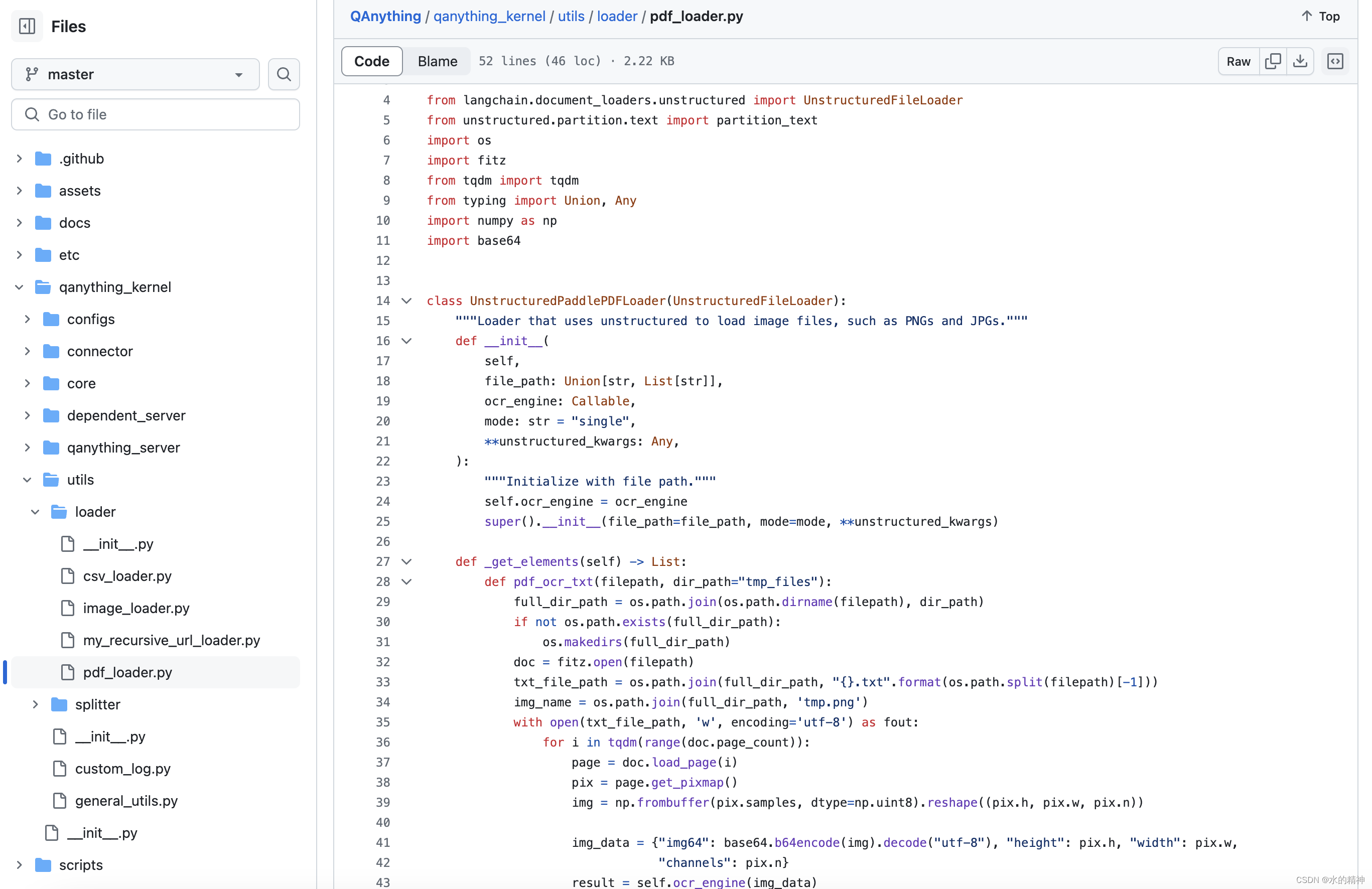Collapse the file tree side panel icon
This screenshot has height=889, width=1372.
(x=27, y=26)
